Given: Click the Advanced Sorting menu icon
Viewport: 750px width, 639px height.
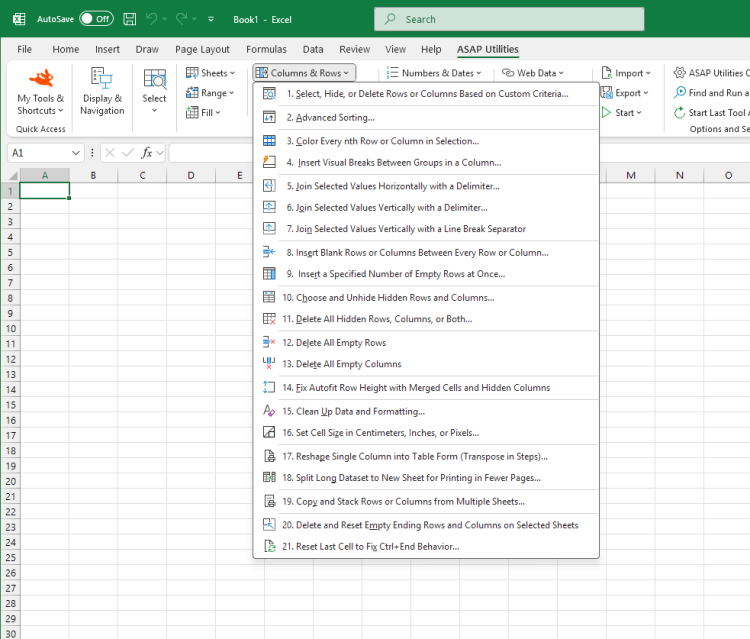Looking at the screenshot, I should 268,117.
